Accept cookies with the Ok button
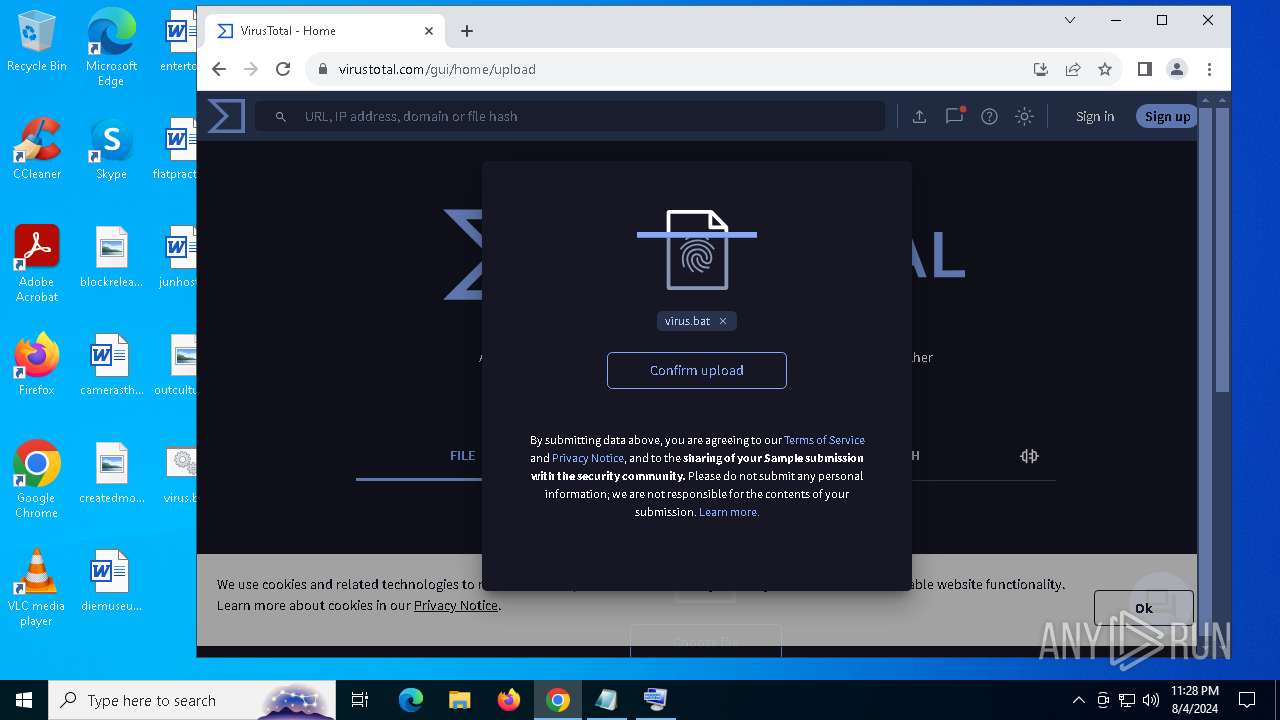 [x=1143, y=608]
